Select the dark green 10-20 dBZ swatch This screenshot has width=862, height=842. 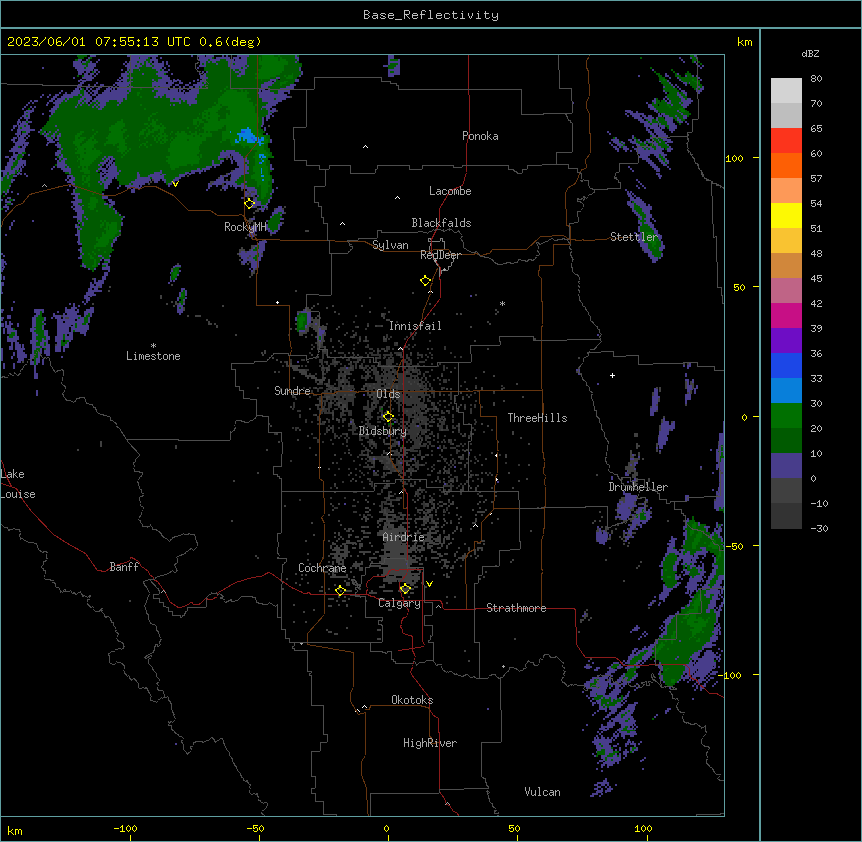point(786,441)
